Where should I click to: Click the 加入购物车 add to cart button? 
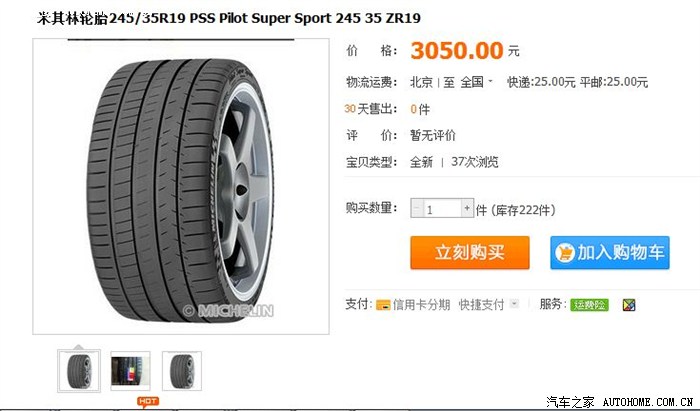click(610, 253)
